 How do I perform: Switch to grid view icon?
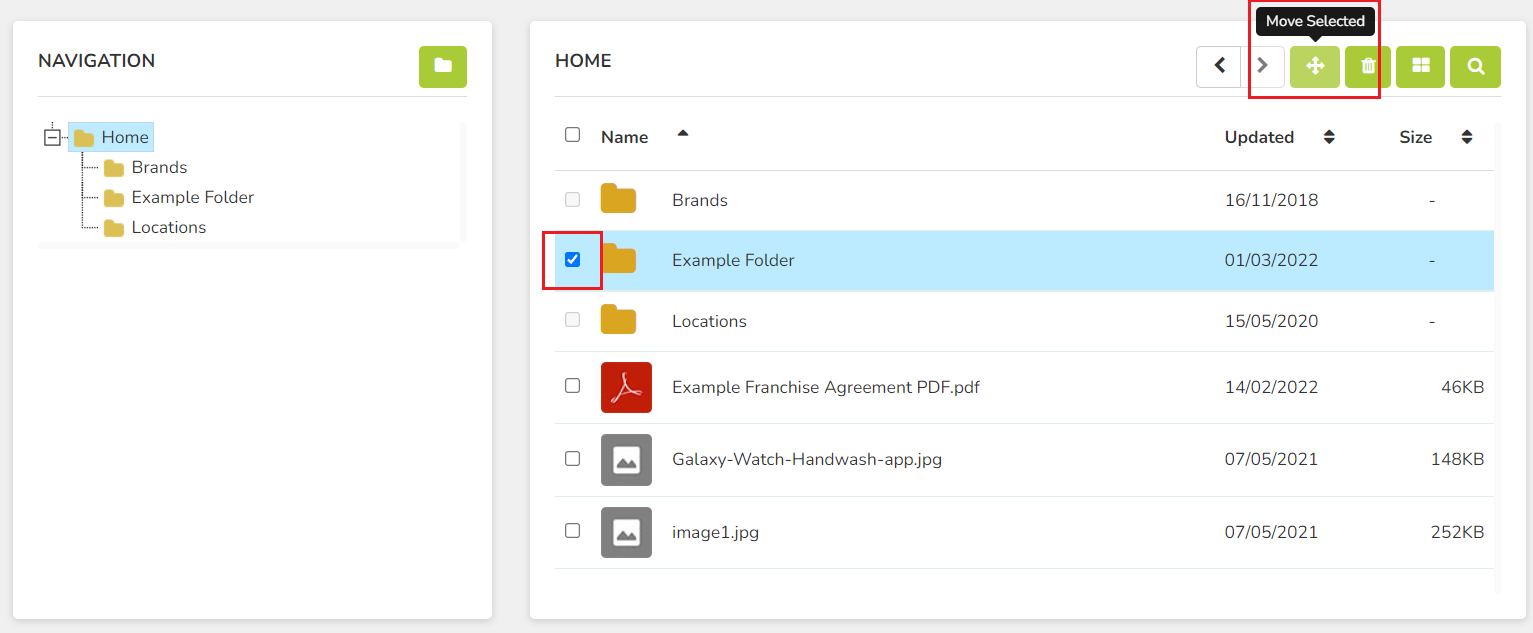[x=1420, y=66]
